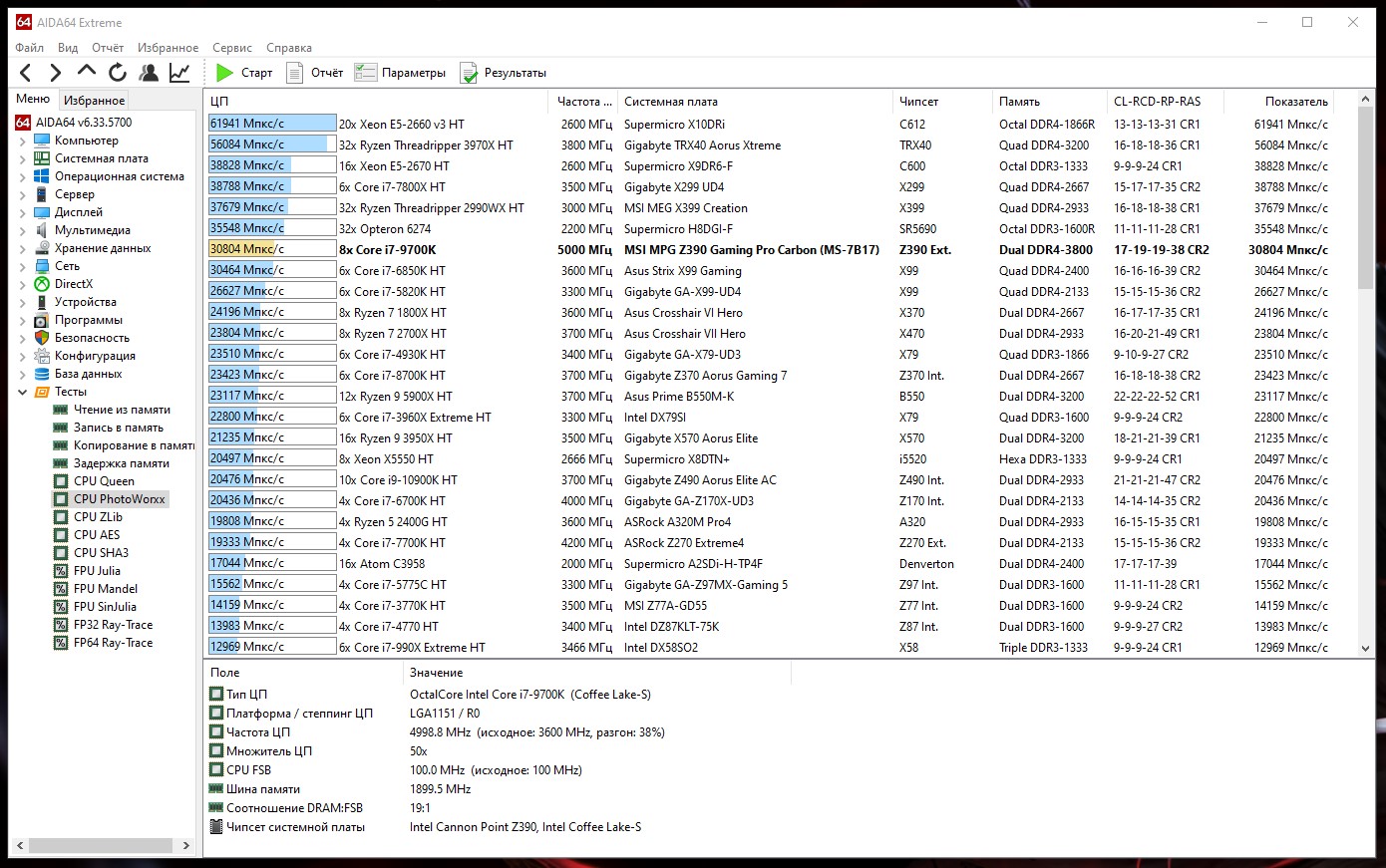
Task: Click the Отчёт toolbar button
Action: coord(315,73)
